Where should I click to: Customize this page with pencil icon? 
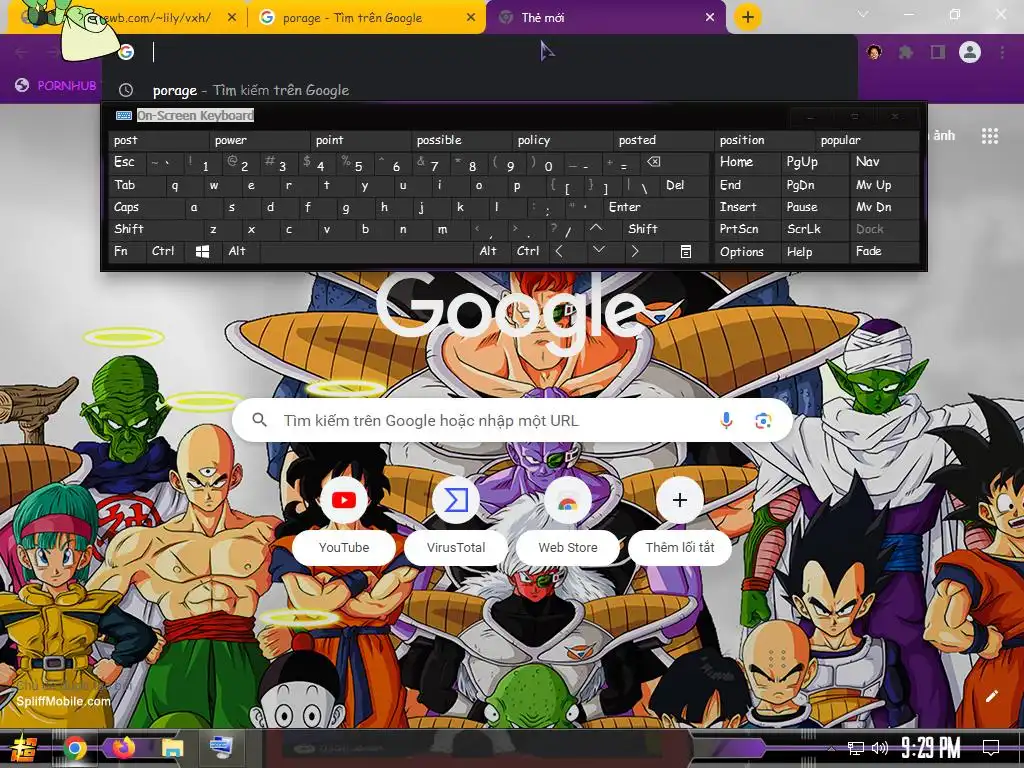(x=991, y=696)
